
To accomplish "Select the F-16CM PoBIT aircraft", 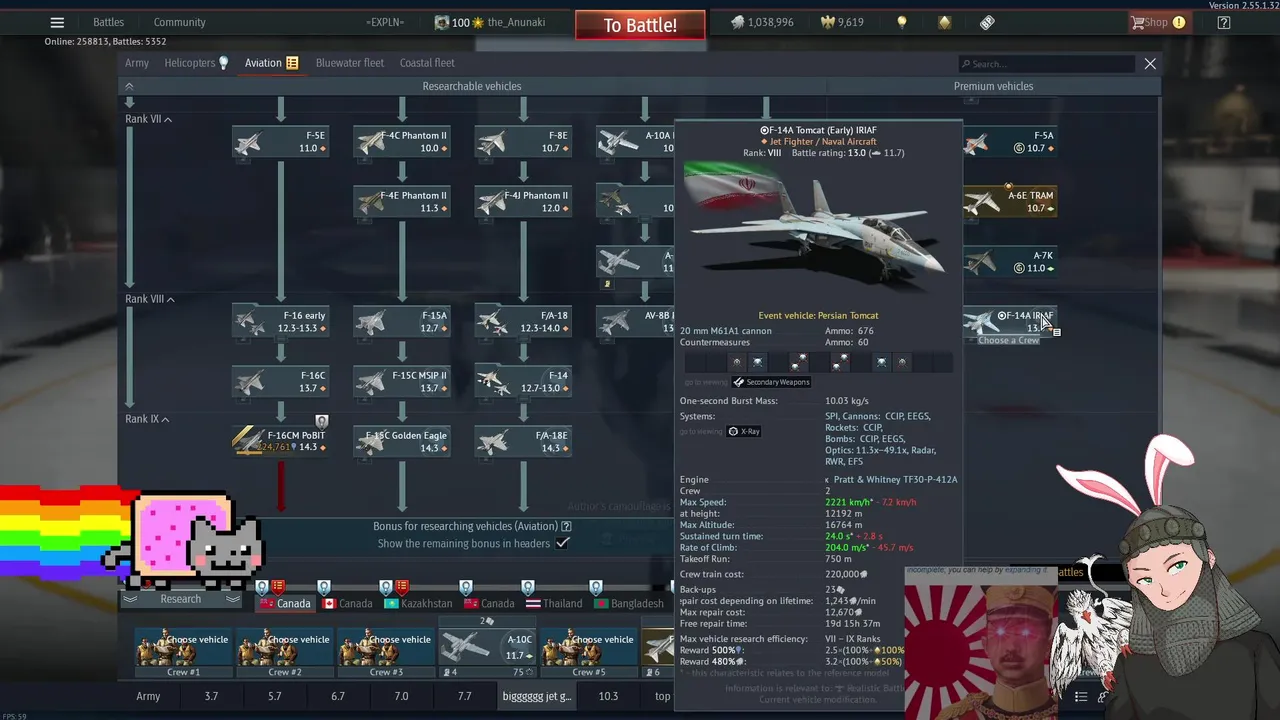I will (x=280, y=441).
